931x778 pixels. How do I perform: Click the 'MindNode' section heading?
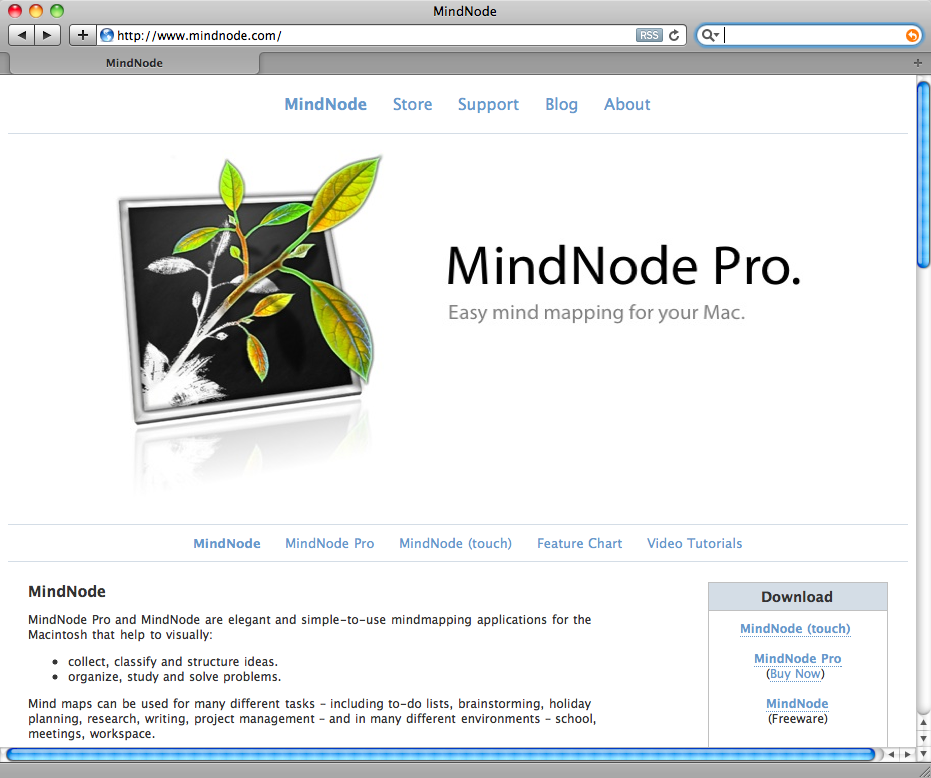tap(67, 592)
